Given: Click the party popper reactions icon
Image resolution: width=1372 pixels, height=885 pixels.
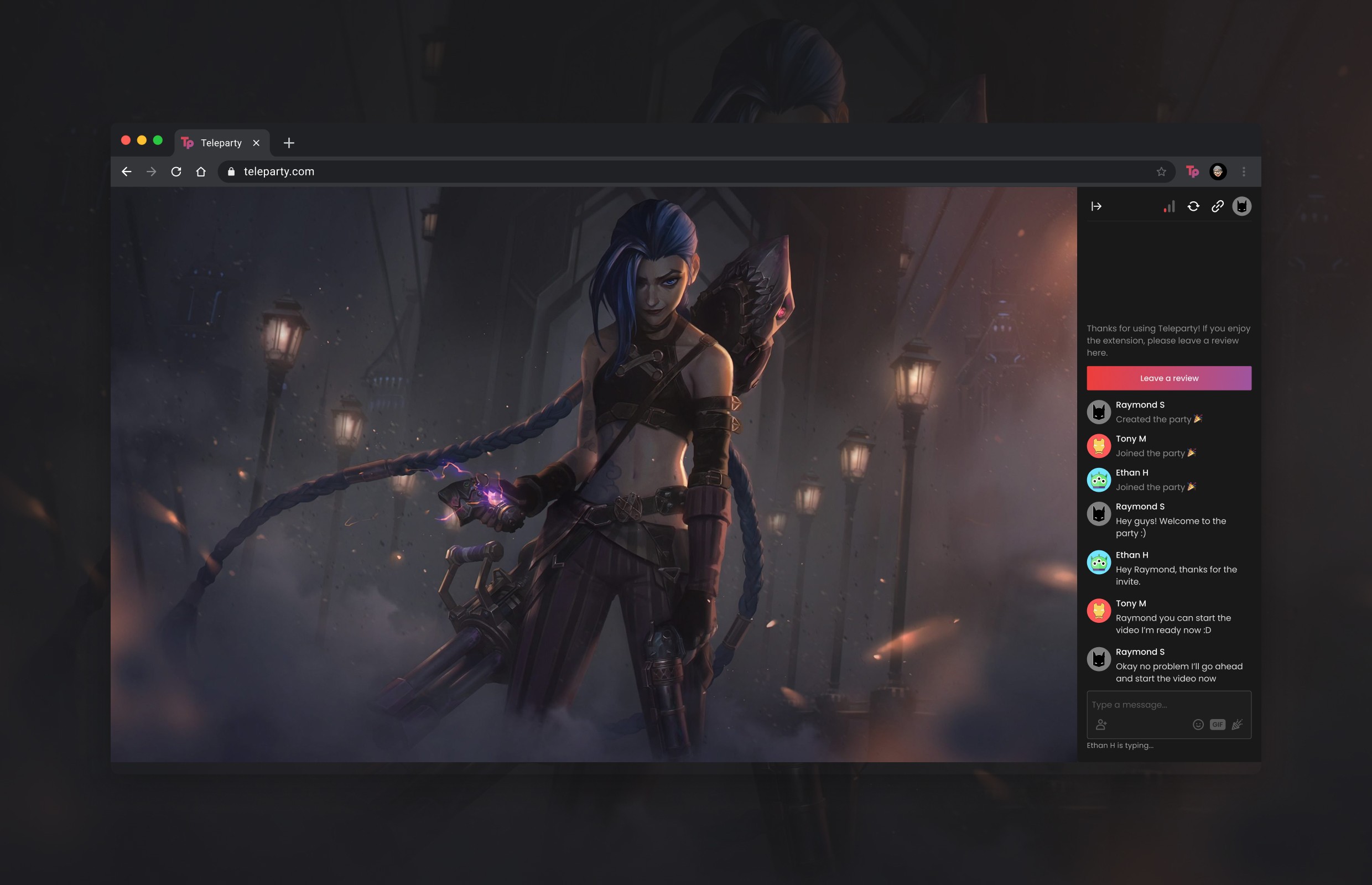Looking at the screenshot, I should tap(1238, 725).
